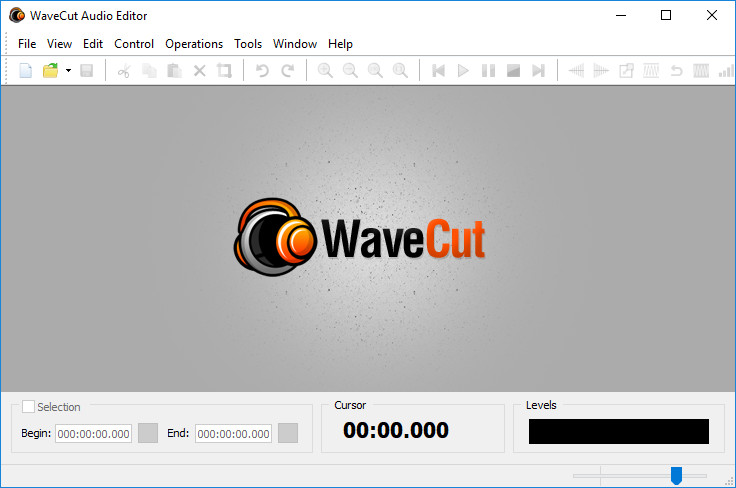Jump to the start of track
736x488 pixels.
(x=438, y=71)
